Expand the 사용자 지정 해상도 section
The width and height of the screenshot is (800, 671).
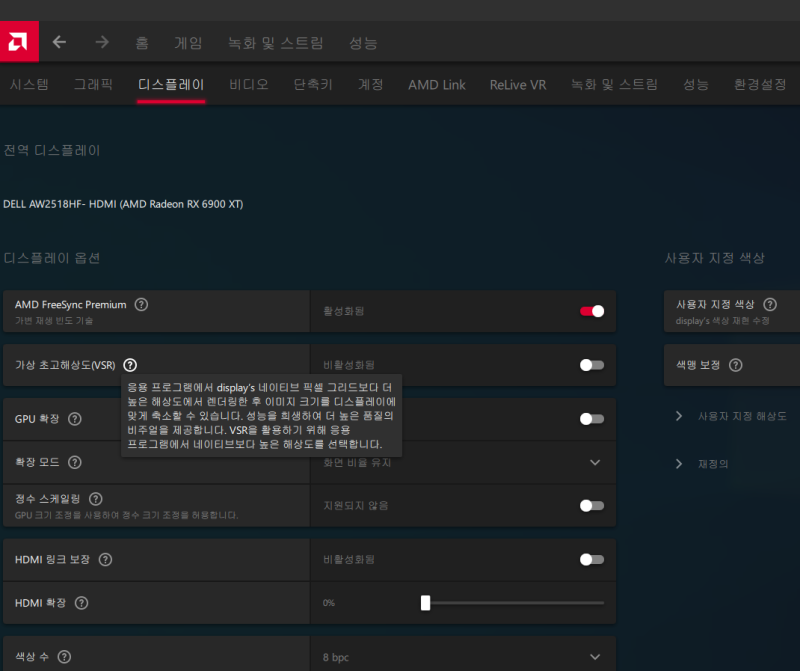point(722,415)
